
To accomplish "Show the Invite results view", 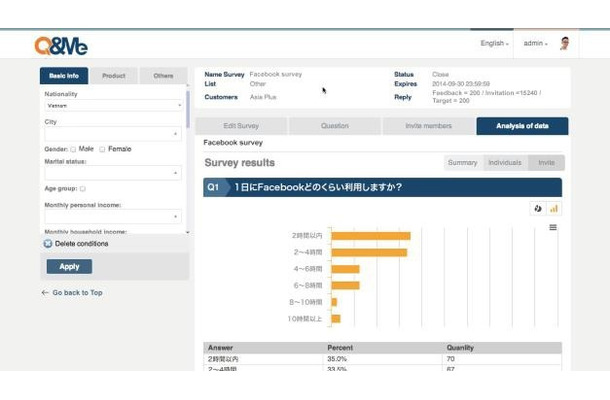I will [x=547, y=163].
